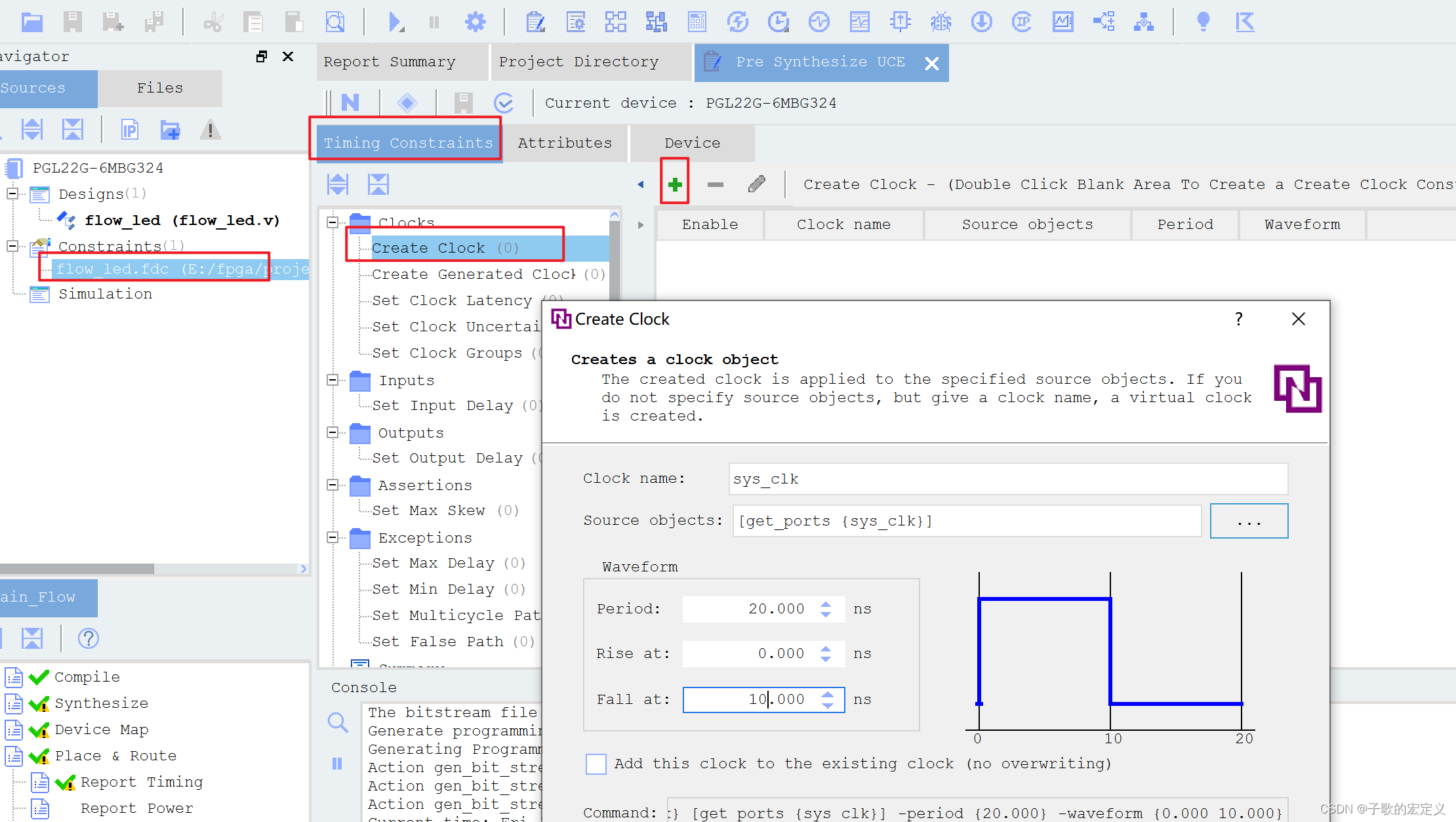Open the constraint editor clipboard-pencil icon
Image resolution: width=1456 pixels, height=822 pixels.
tap(536, 22)
